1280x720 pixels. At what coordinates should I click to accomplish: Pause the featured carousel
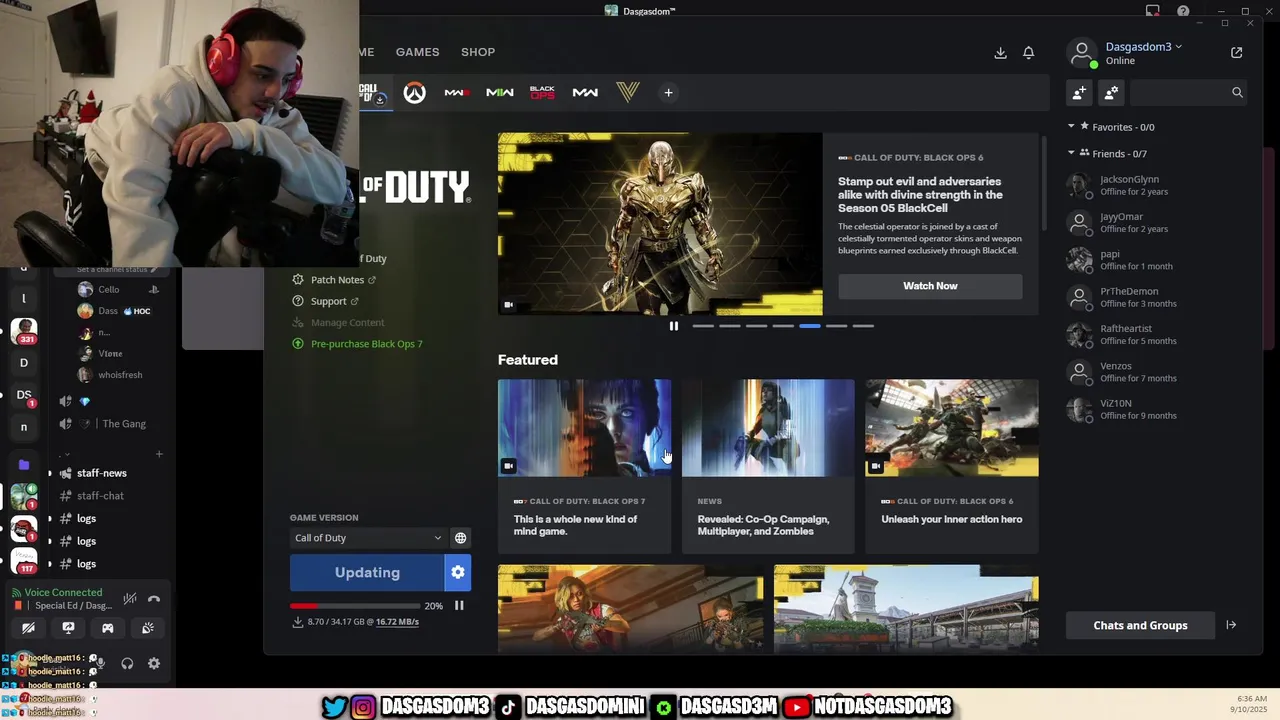click(x=673, y=326)
